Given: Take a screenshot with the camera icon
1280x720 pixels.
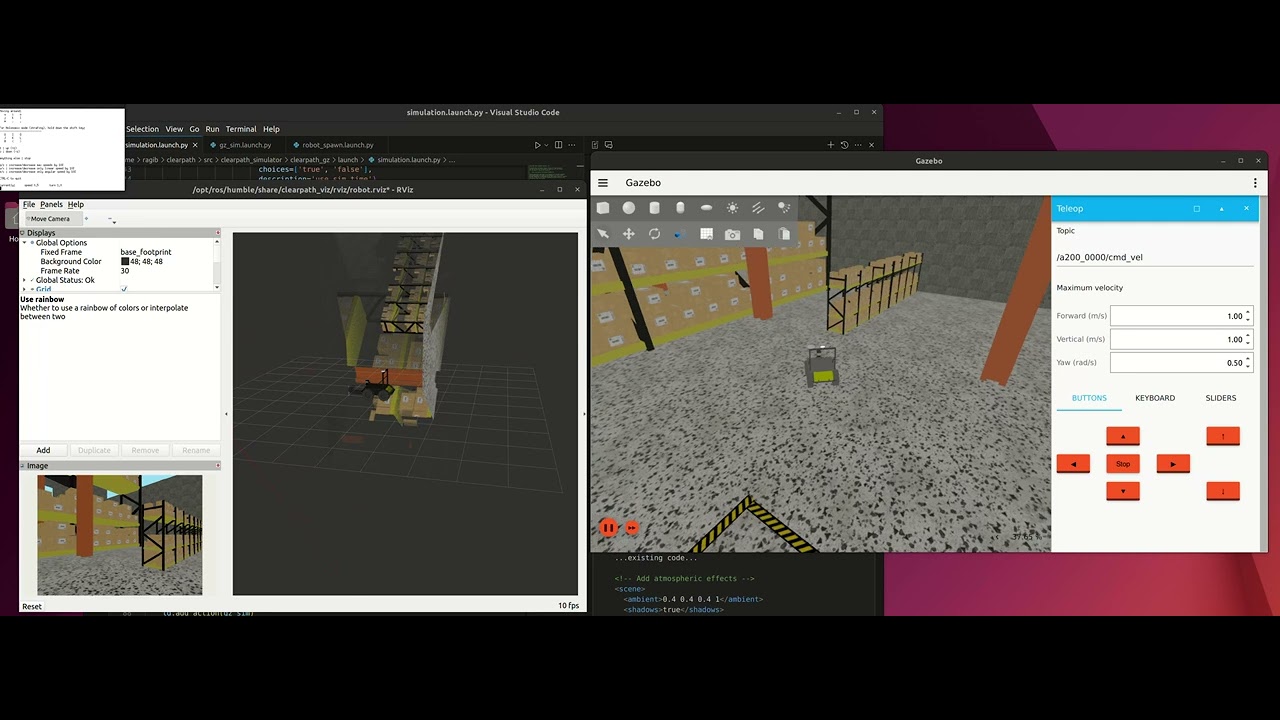Looking at the screenshot, I should (x=733, y=234).
